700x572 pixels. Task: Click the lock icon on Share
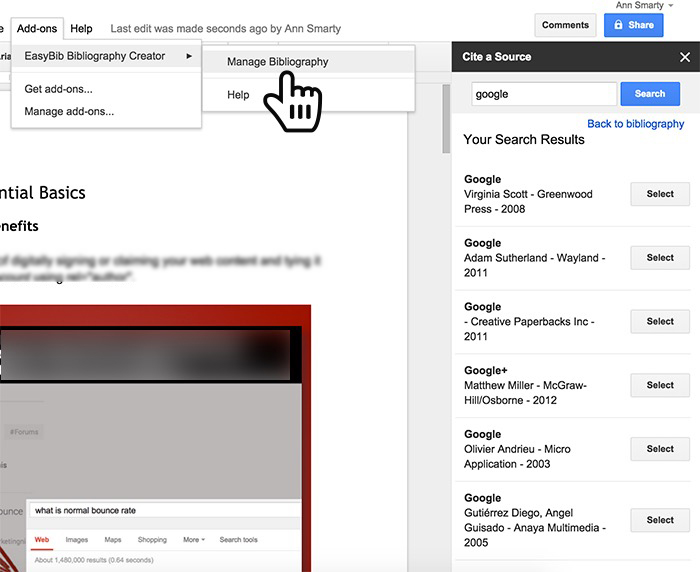[618, 25]
